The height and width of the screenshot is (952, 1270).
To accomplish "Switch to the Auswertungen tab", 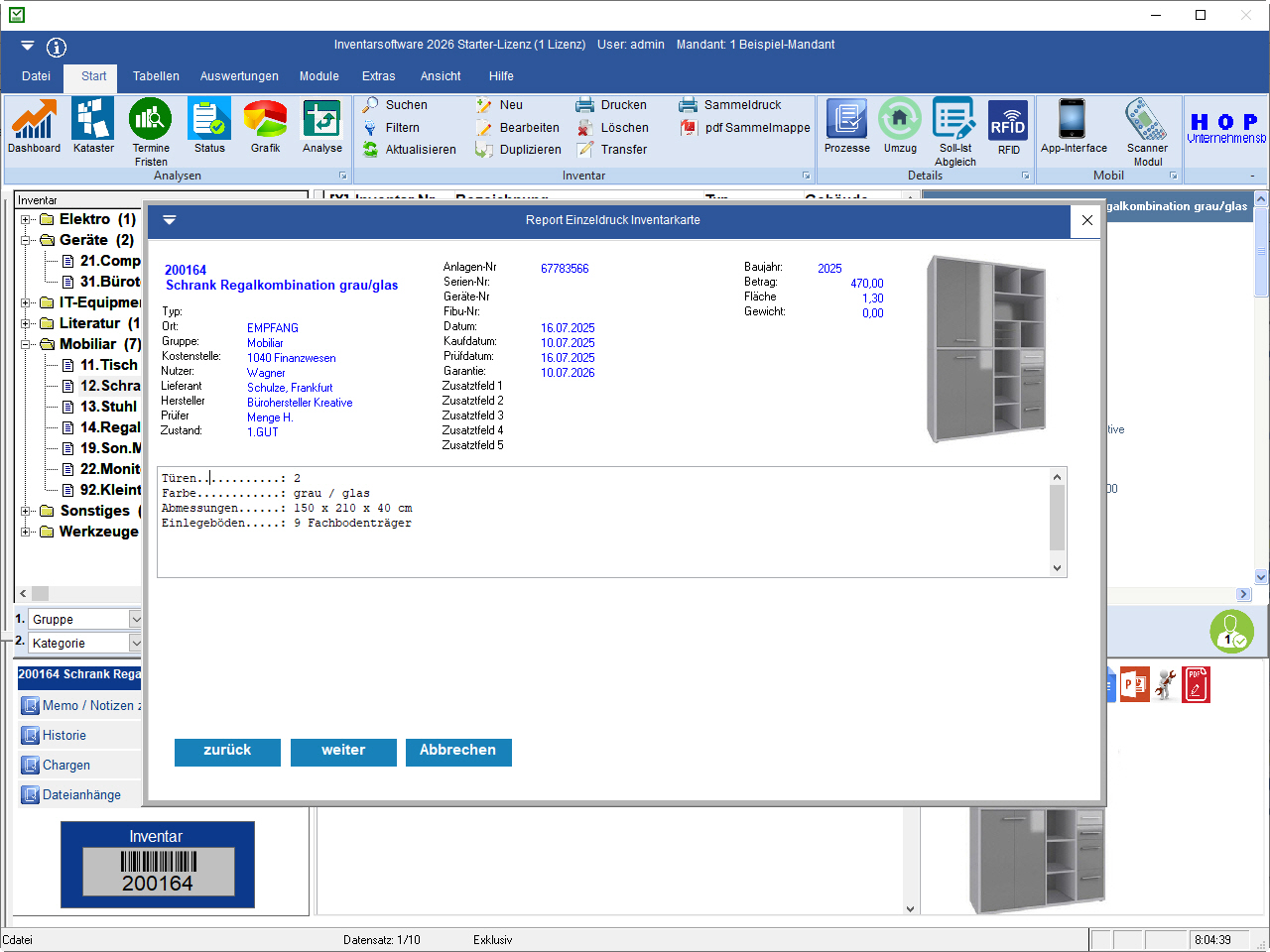I will click(x=239, y=76).
